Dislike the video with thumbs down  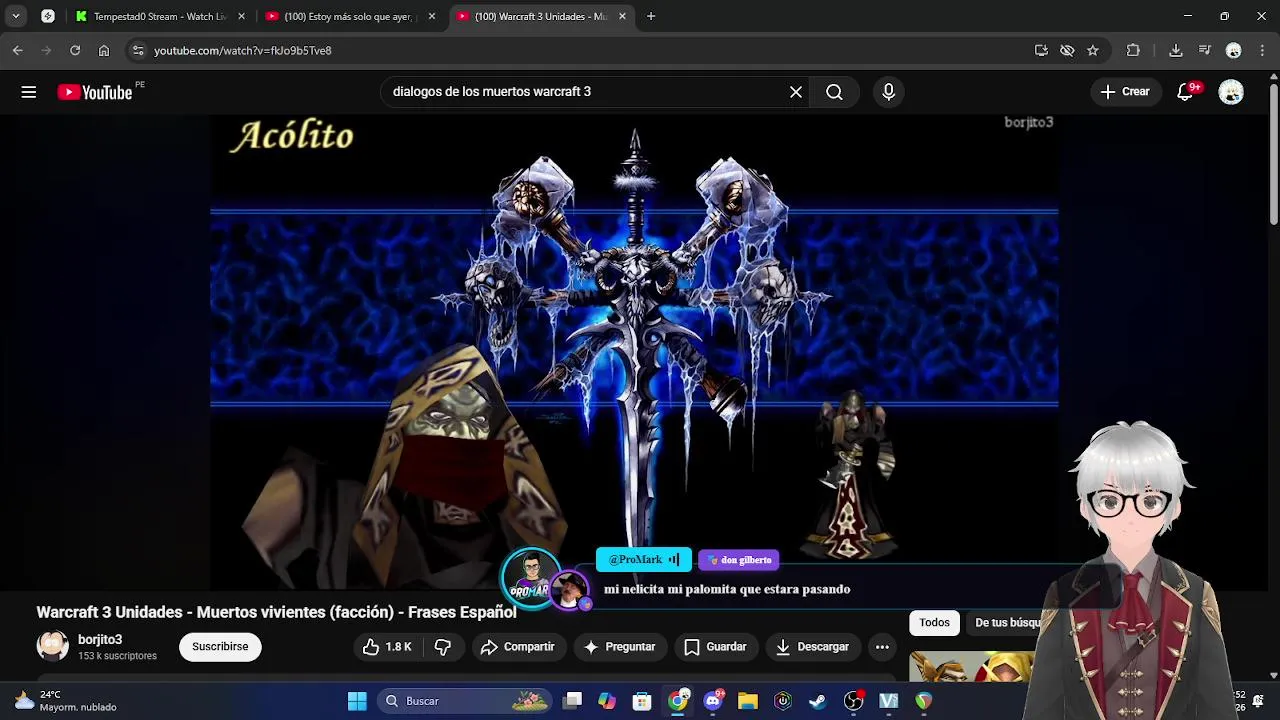point(443,647)
